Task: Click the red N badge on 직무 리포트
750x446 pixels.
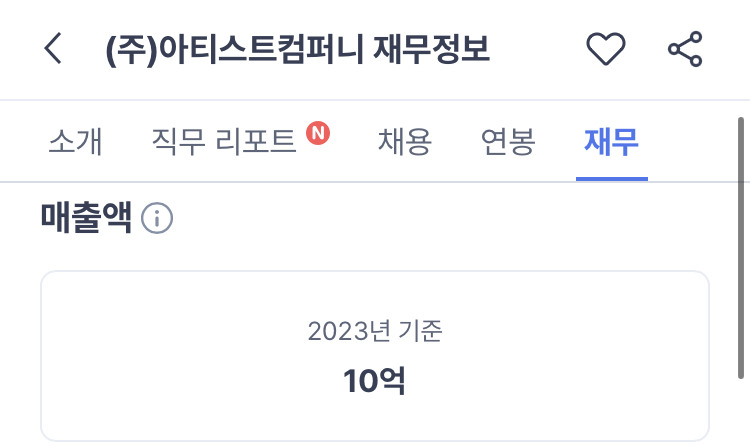Action: [318, 132]
